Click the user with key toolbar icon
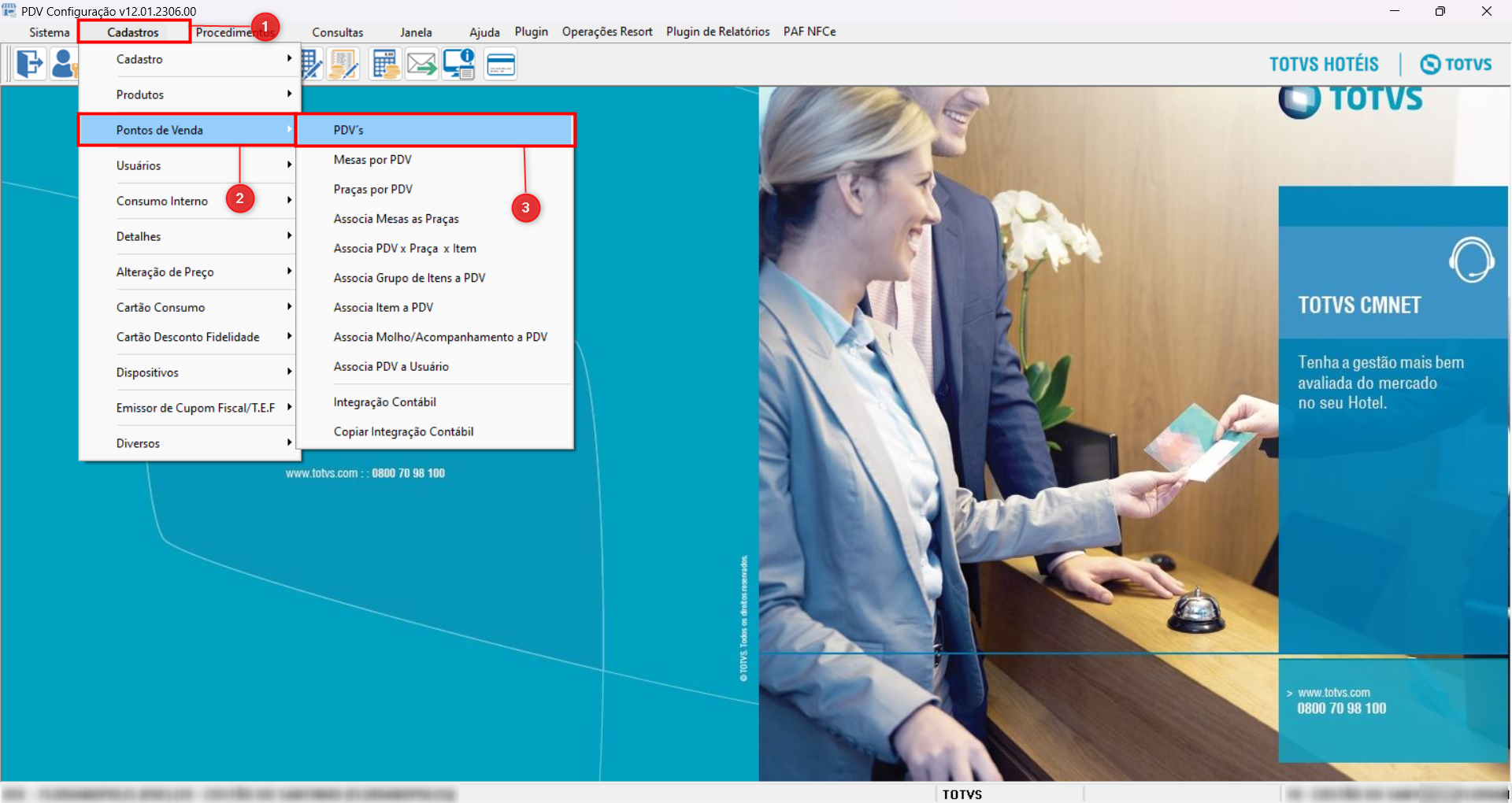The image size is (1512, 803). (x=64, y=64)
